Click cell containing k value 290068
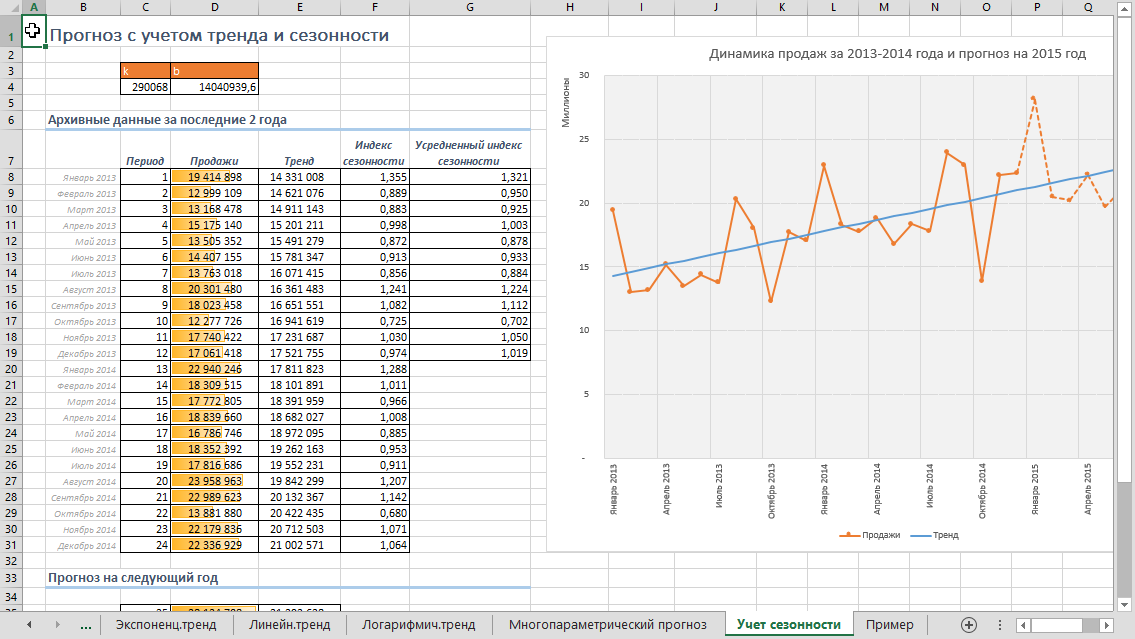1135x639 pixels. pyautogui.click(x=145, y=87)
